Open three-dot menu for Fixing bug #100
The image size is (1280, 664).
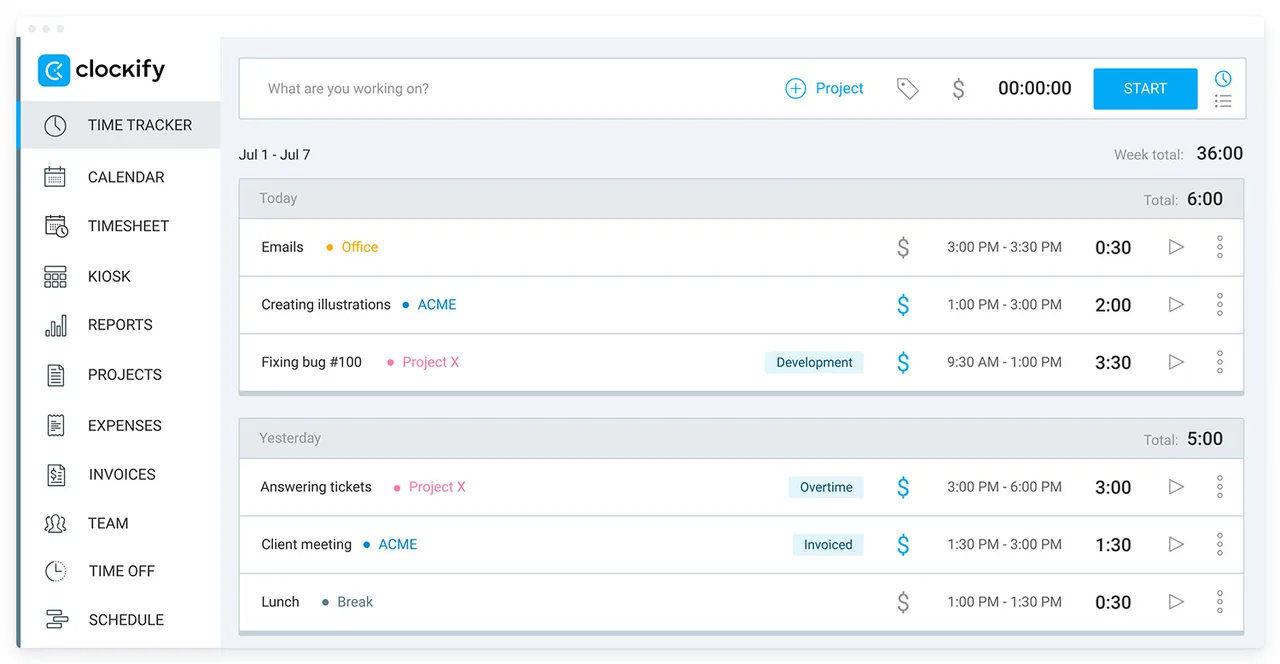click(1220, 362)
